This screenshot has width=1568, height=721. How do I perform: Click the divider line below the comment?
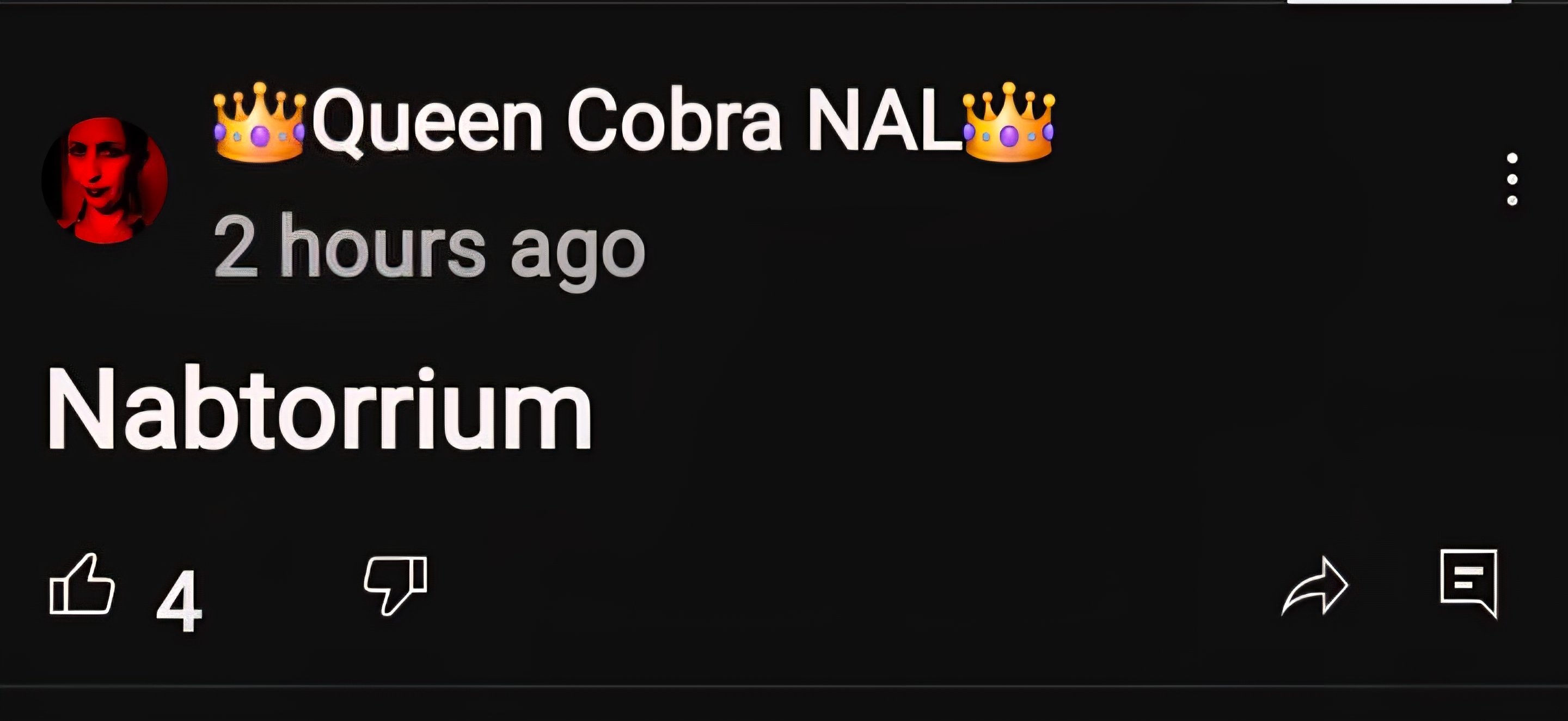[784, 686]
